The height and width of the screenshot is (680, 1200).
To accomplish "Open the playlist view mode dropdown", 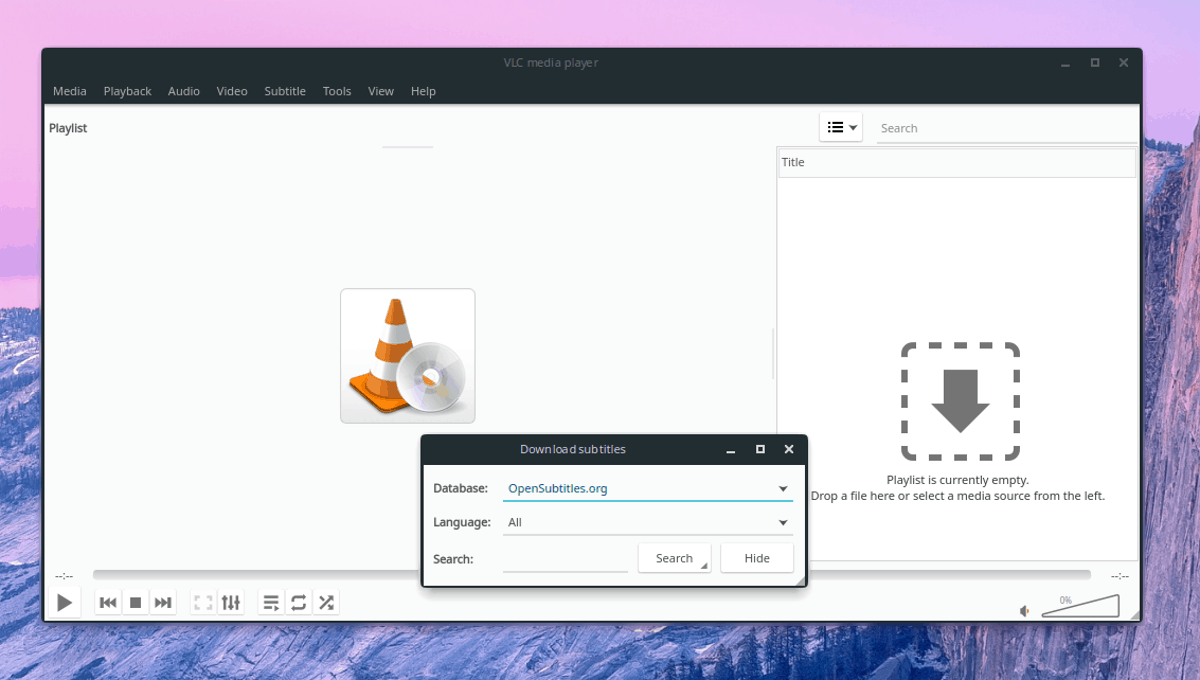I will [x=841, y=127].
